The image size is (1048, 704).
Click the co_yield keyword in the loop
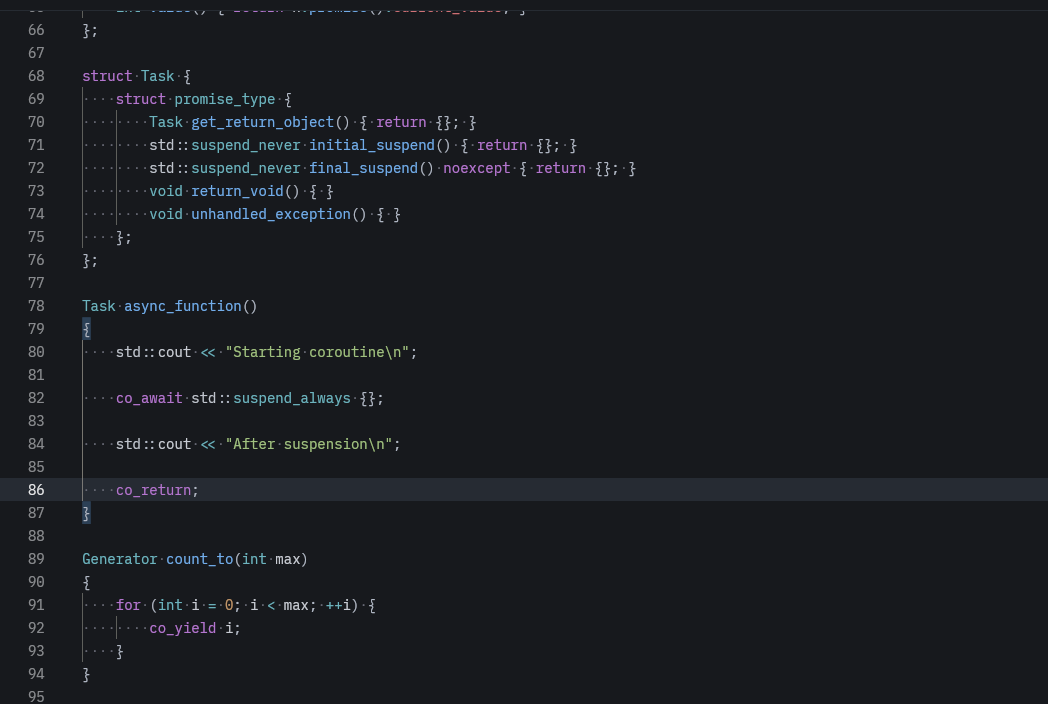click(x=182, y=628)
